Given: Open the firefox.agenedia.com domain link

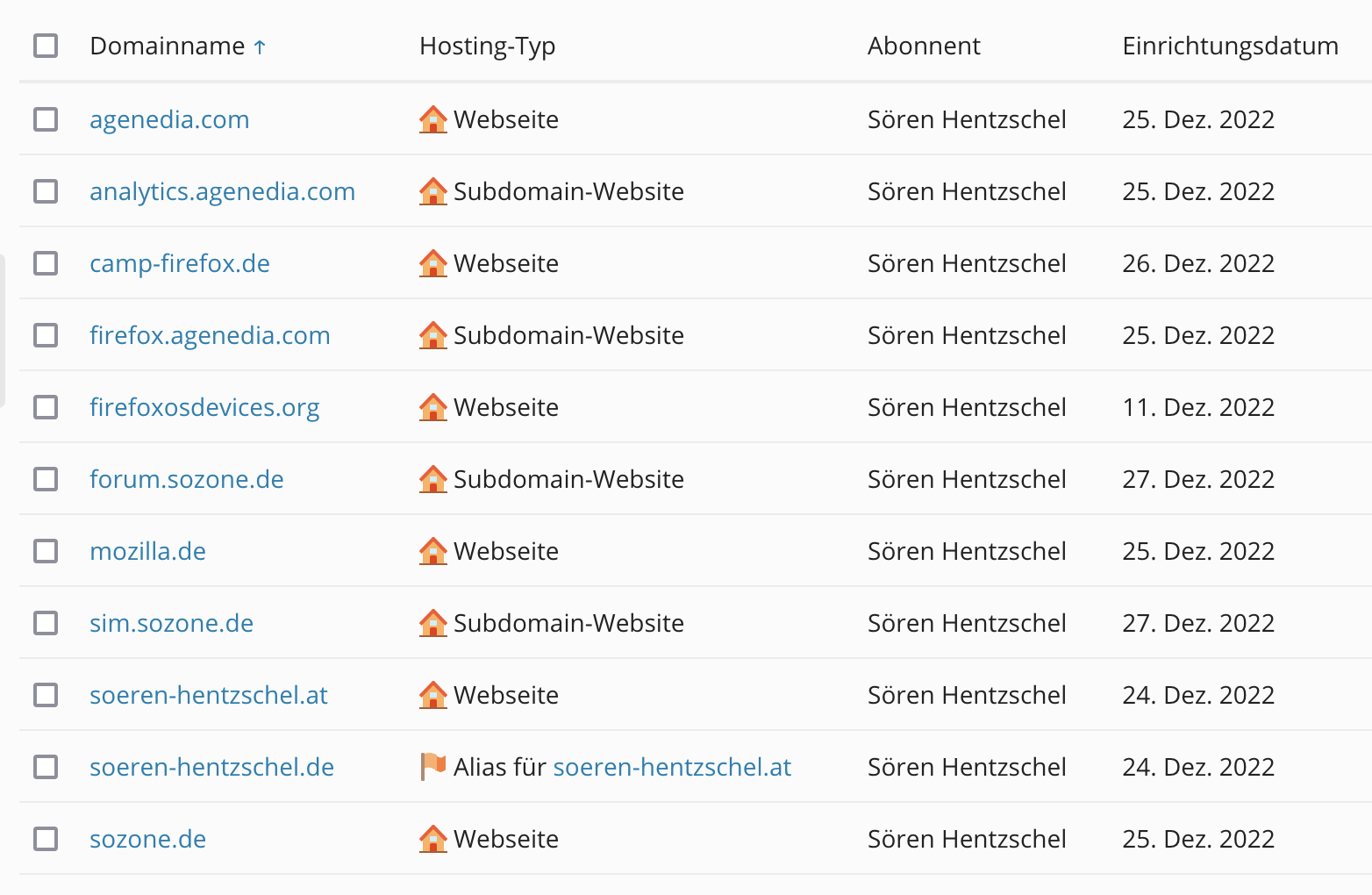Looking at the screenshot, I should 210,335.
